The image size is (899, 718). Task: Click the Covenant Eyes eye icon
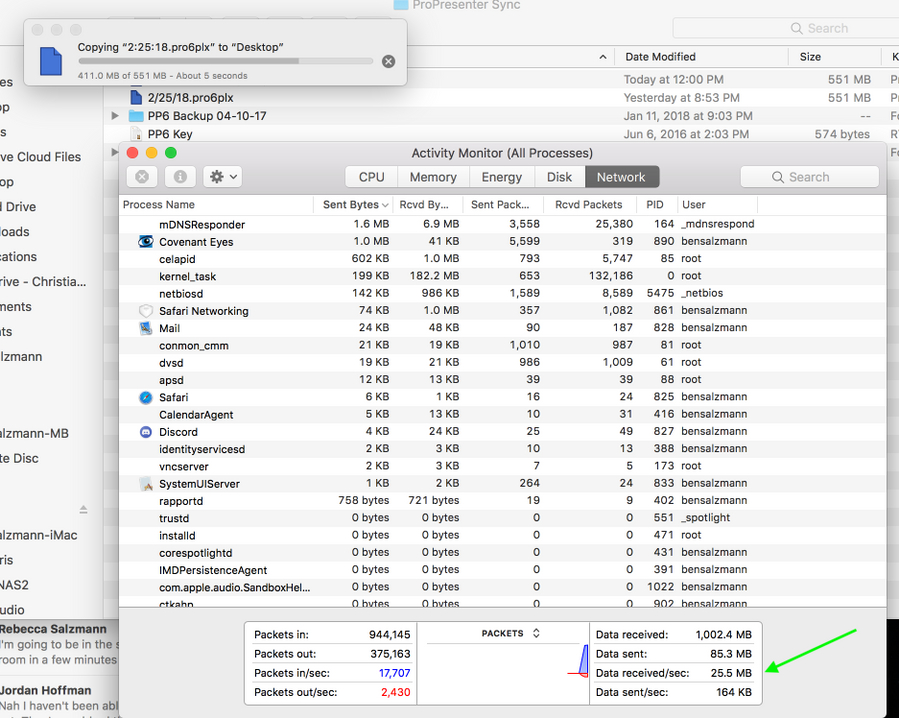[146, 241]
